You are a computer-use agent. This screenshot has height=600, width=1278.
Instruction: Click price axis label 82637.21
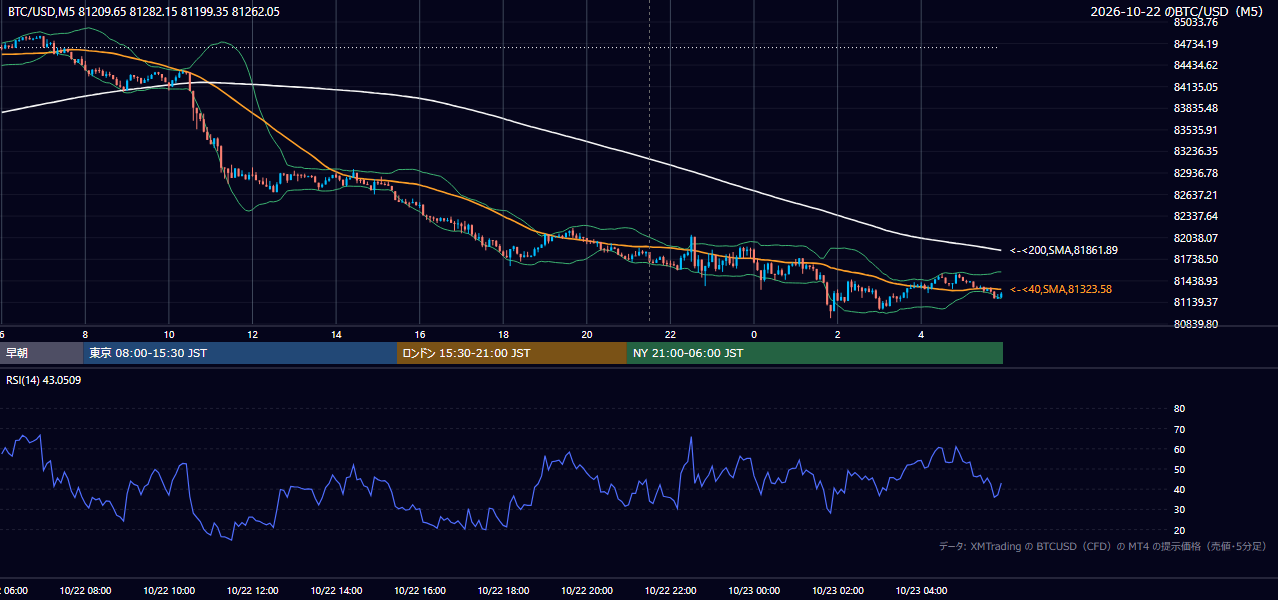pos(1195,195)
